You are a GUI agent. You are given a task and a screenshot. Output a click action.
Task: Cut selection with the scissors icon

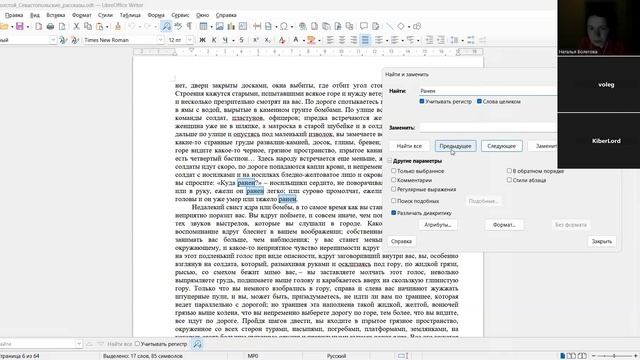tap(76, 27)
